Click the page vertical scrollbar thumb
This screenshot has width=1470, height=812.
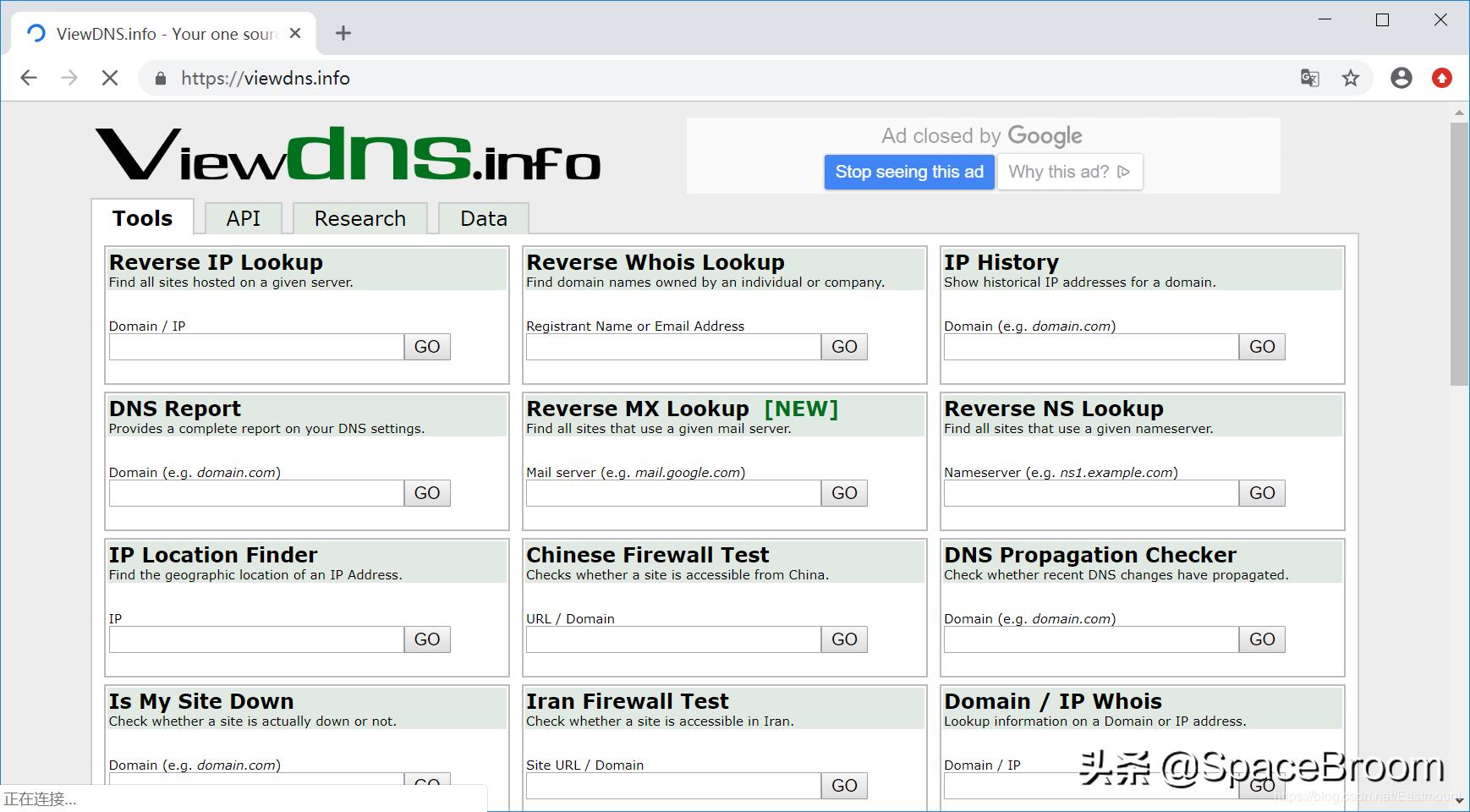(x=1459, y=254)
